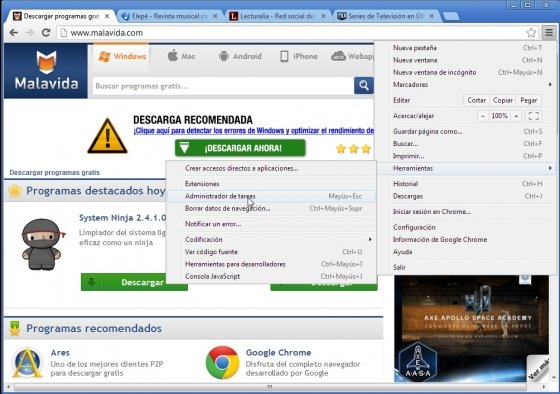The width and height of the screenshot is (560, 394).
Task: Zoom in with the plus button
Action: coord(516,116)
